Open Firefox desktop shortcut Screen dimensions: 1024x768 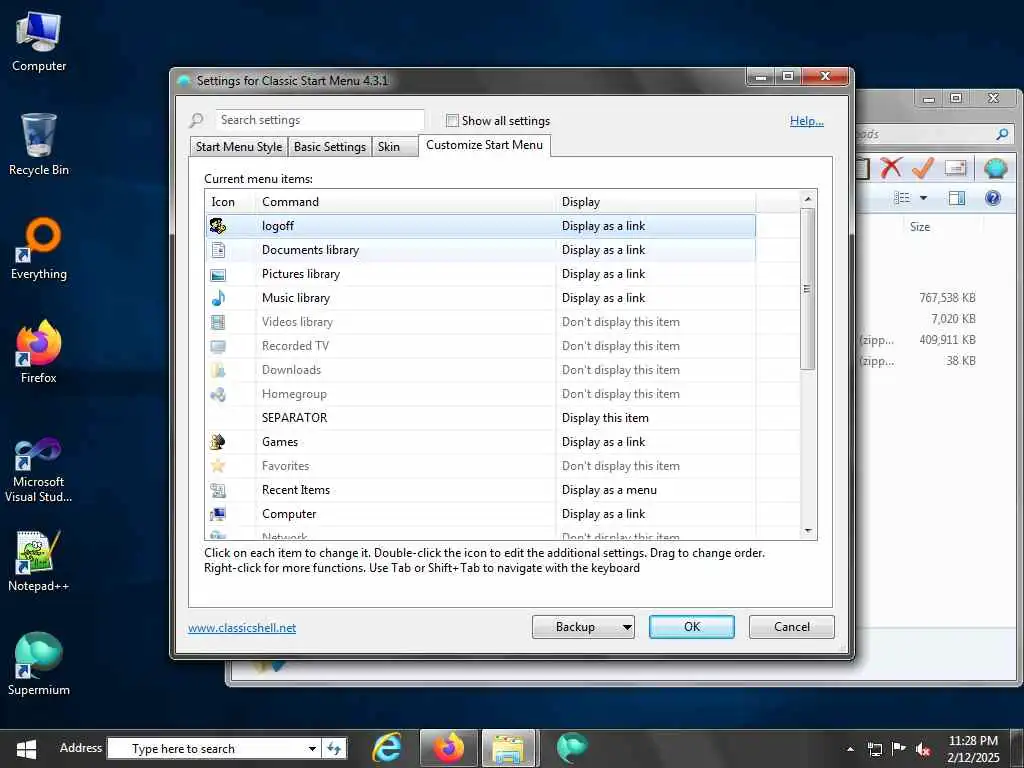[x=39, y=352]
